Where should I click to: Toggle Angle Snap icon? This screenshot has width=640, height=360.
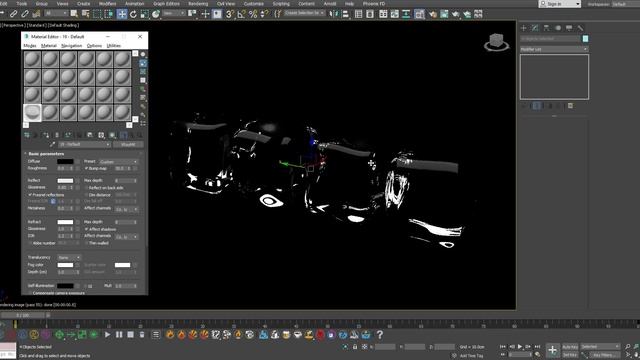(241, 14)
